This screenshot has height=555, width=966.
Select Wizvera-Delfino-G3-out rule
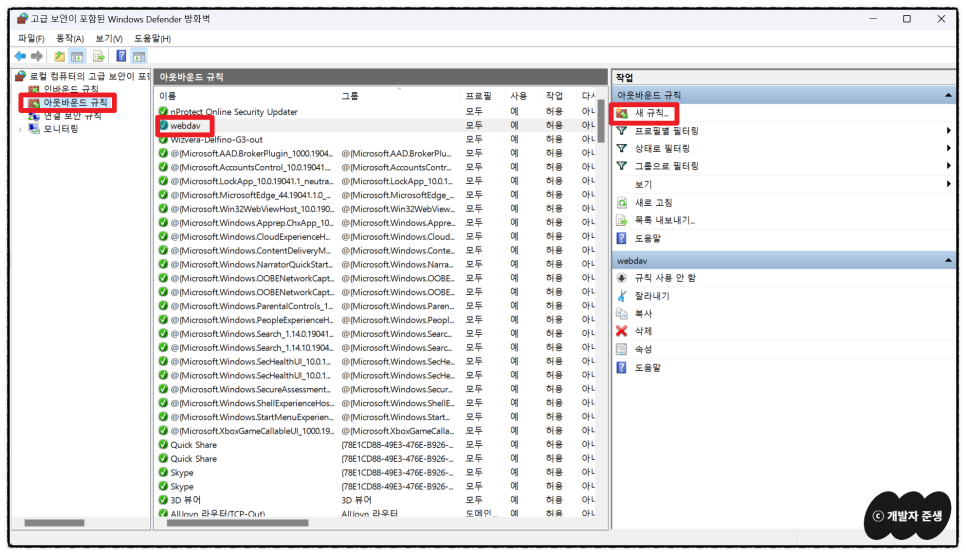point(376,139)
